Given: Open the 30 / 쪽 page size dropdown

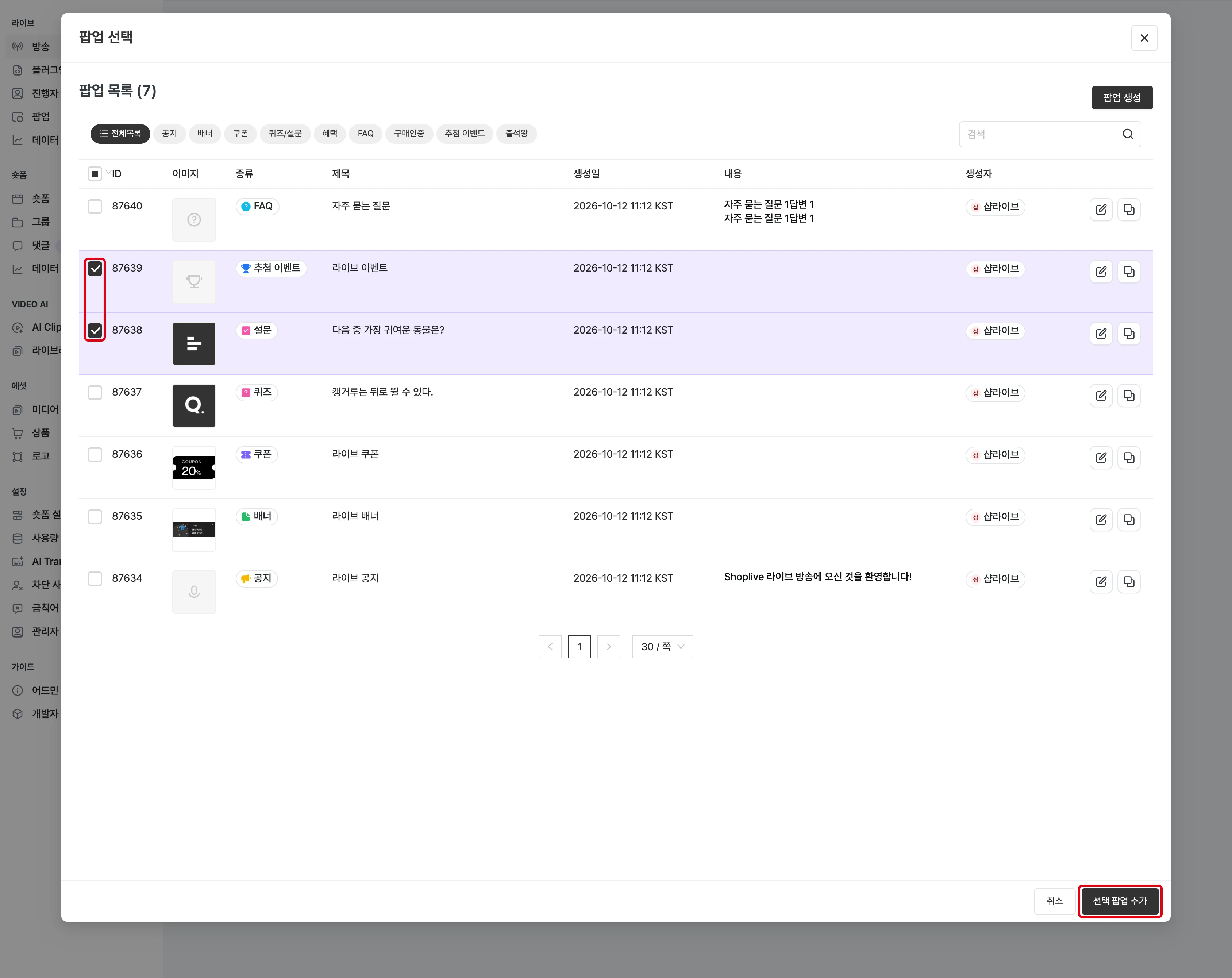Looking at the screenshot, I should [x=662, y=647].
